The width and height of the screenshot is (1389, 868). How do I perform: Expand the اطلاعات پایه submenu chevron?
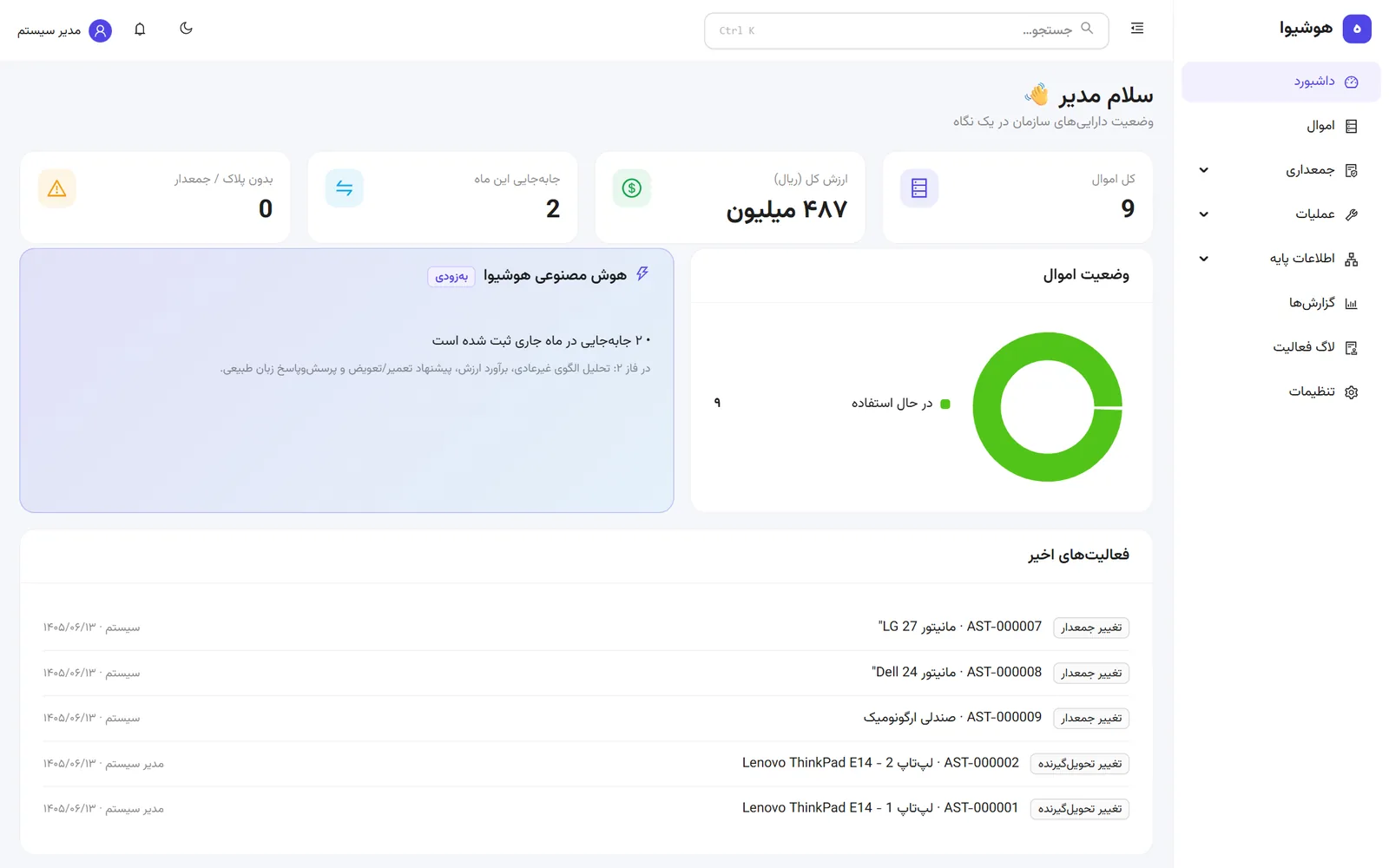click(x=1204, y=259)
